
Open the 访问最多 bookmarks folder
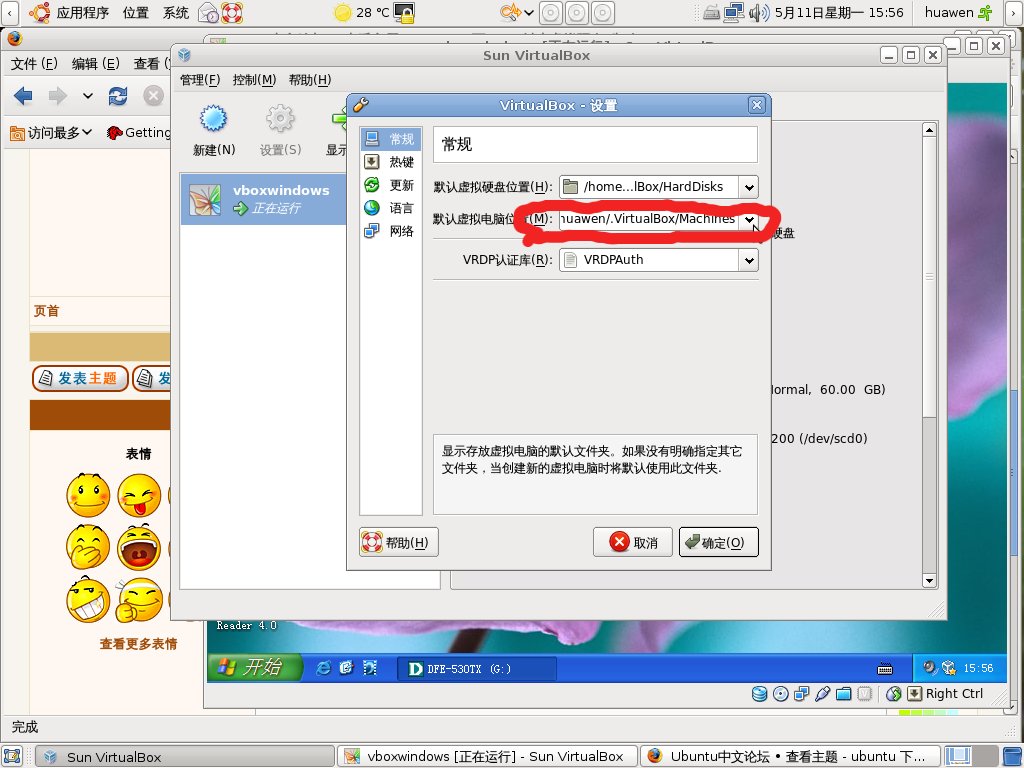[x=51, y=133]
